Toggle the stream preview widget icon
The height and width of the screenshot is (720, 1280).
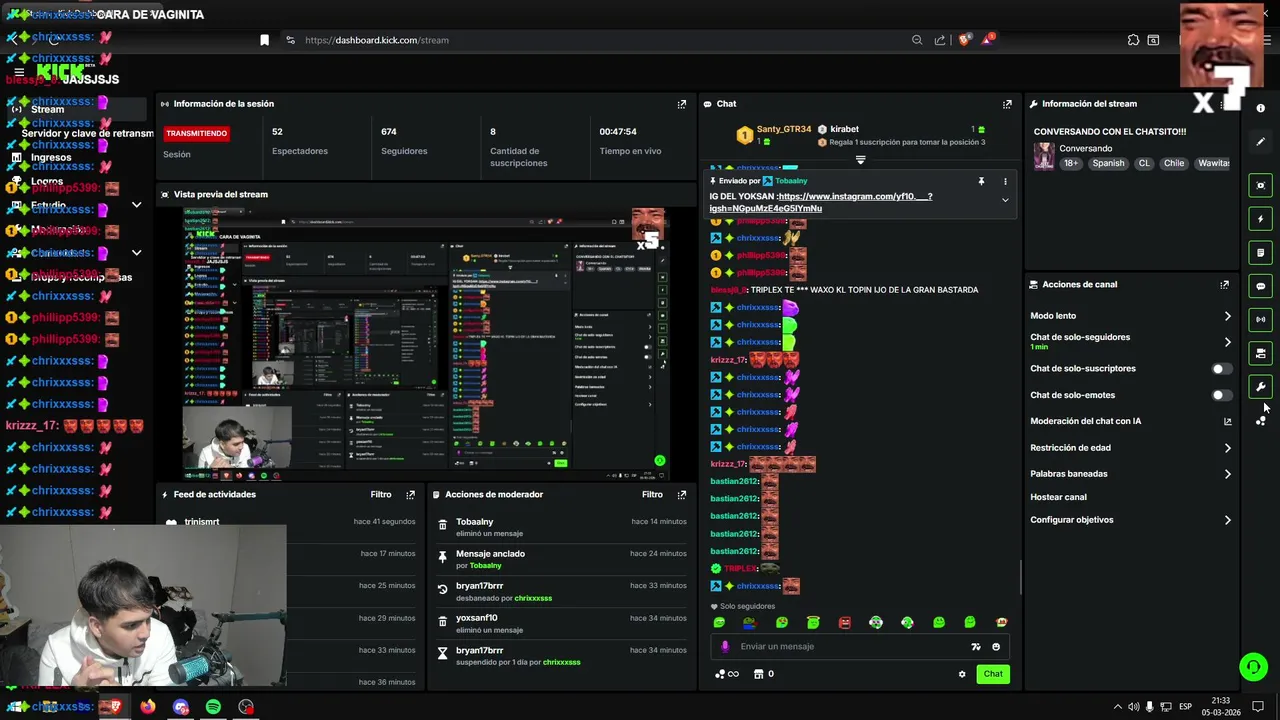tap(1260, 185)
